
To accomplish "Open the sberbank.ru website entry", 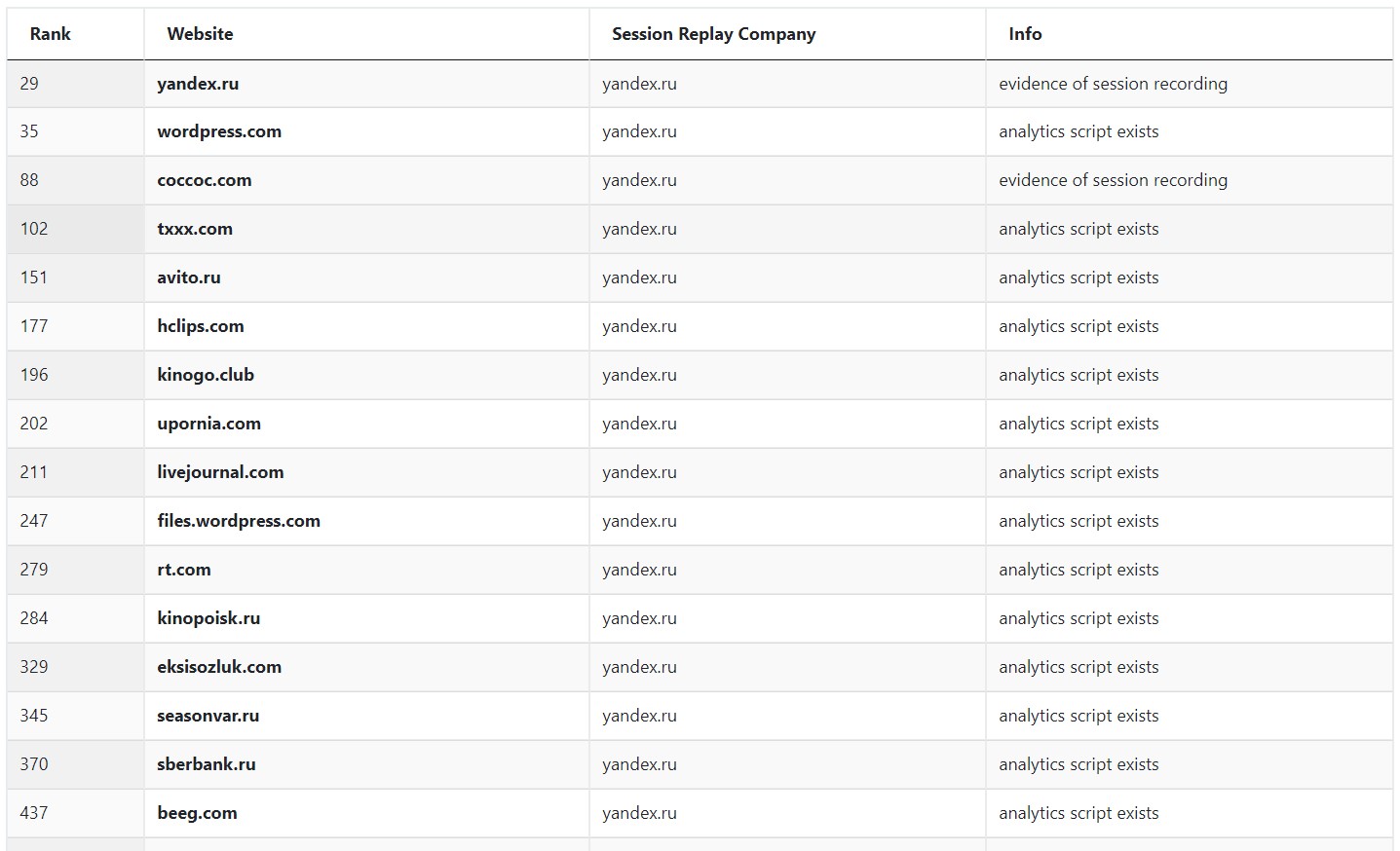I will pos(207,764).
